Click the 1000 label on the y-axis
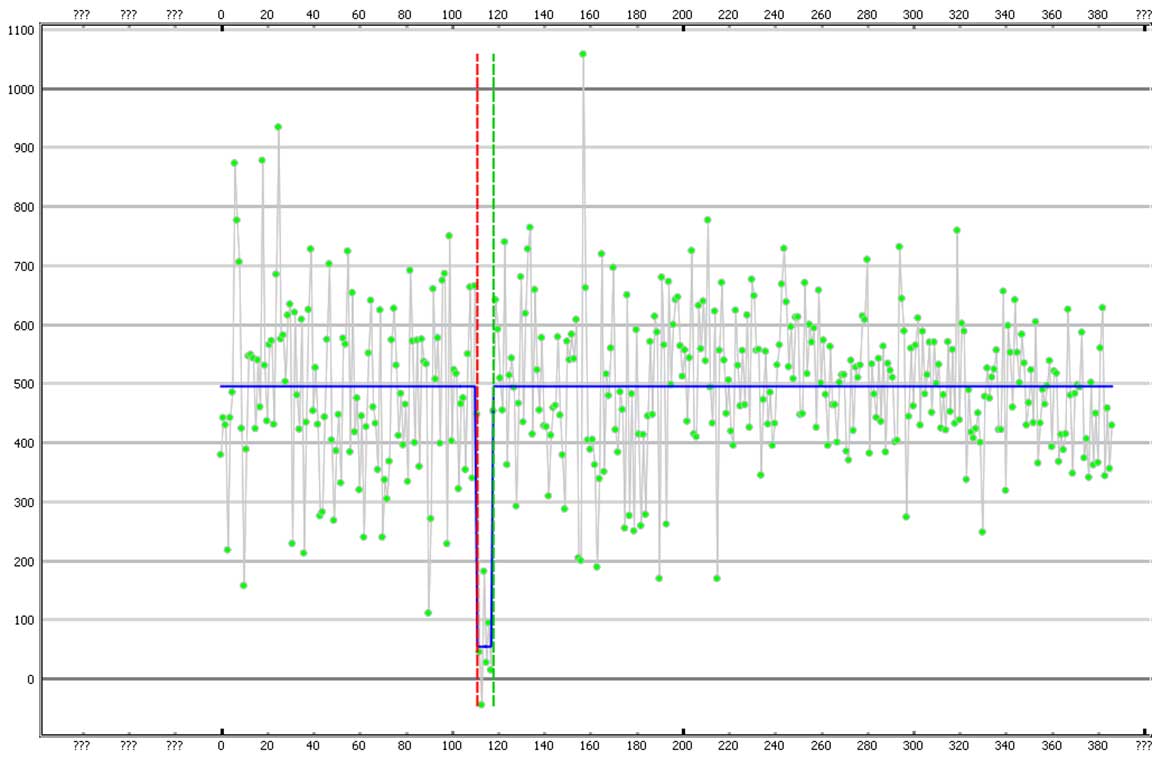Screen dimensions: 1152x760 pyautogui.click(x=21, y=90)
